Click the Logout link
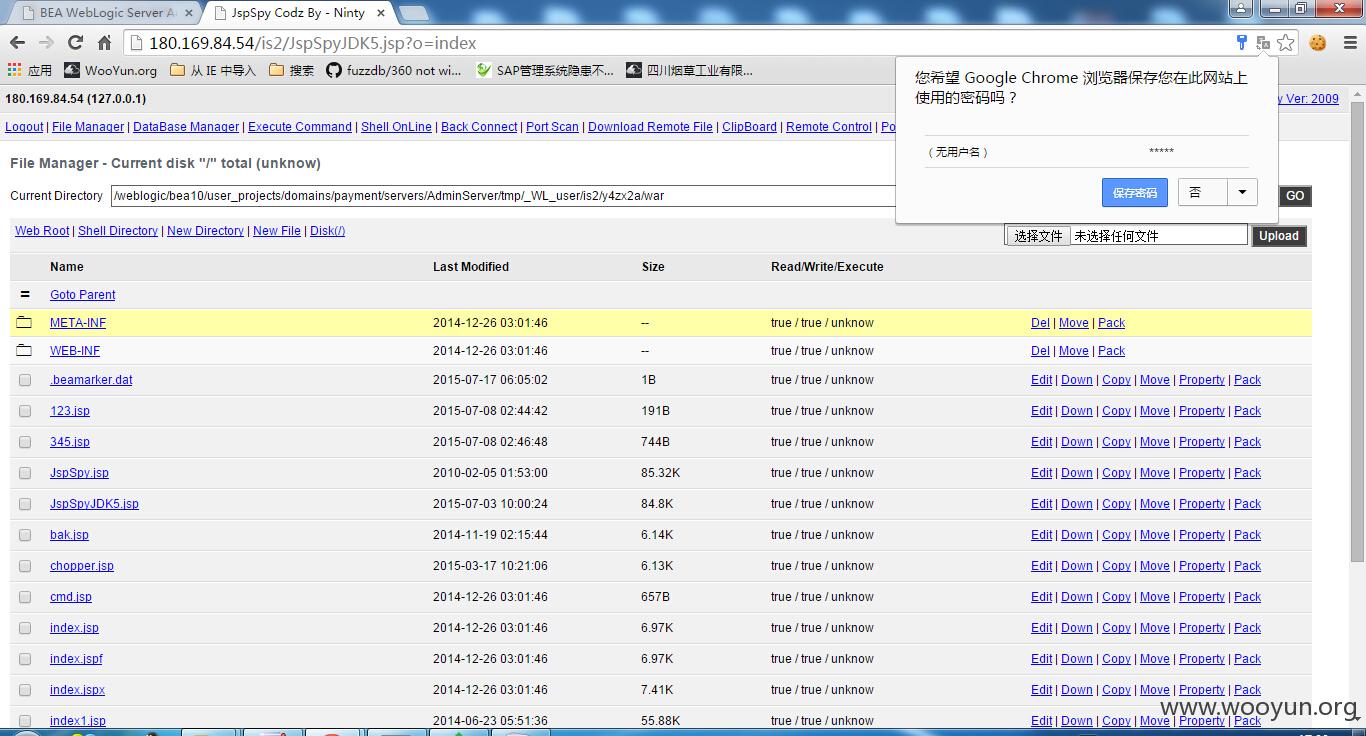1366x736 pixels. pyautogui.click(x=24, y=127)
